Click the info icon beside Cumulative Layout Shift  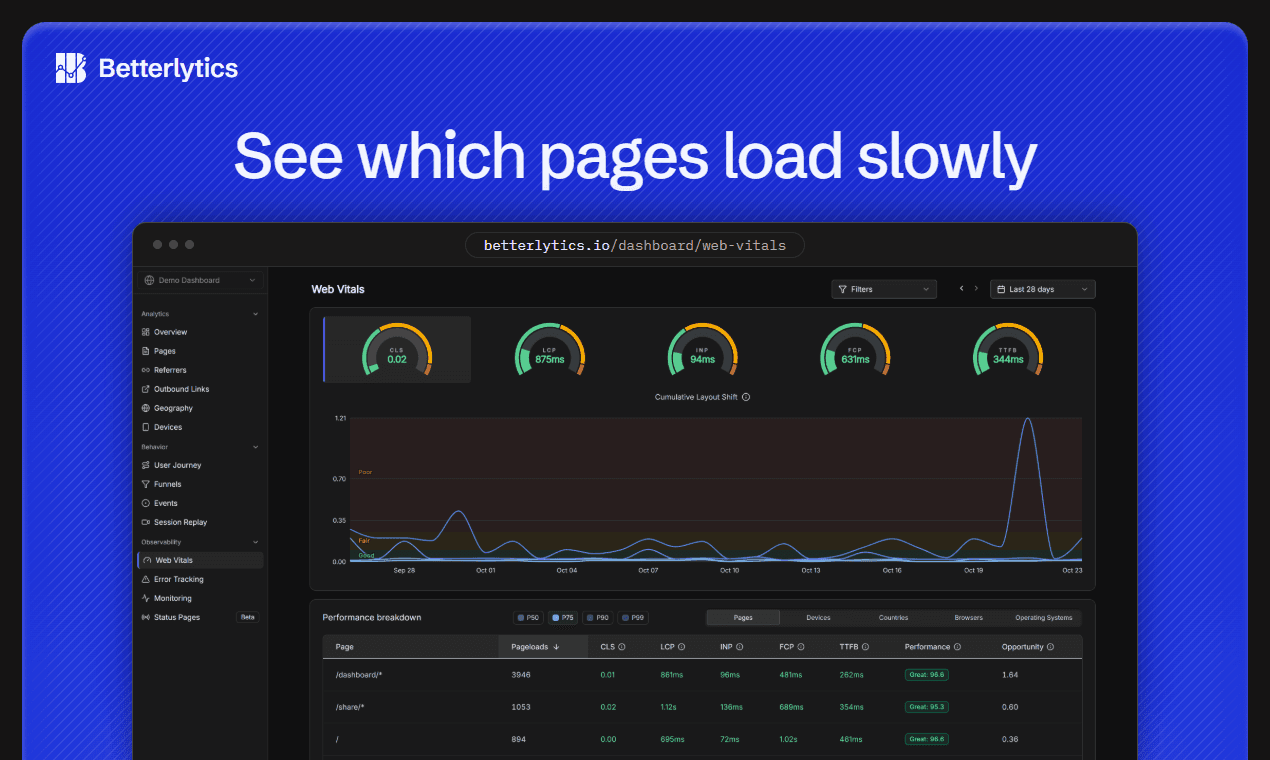746,397
